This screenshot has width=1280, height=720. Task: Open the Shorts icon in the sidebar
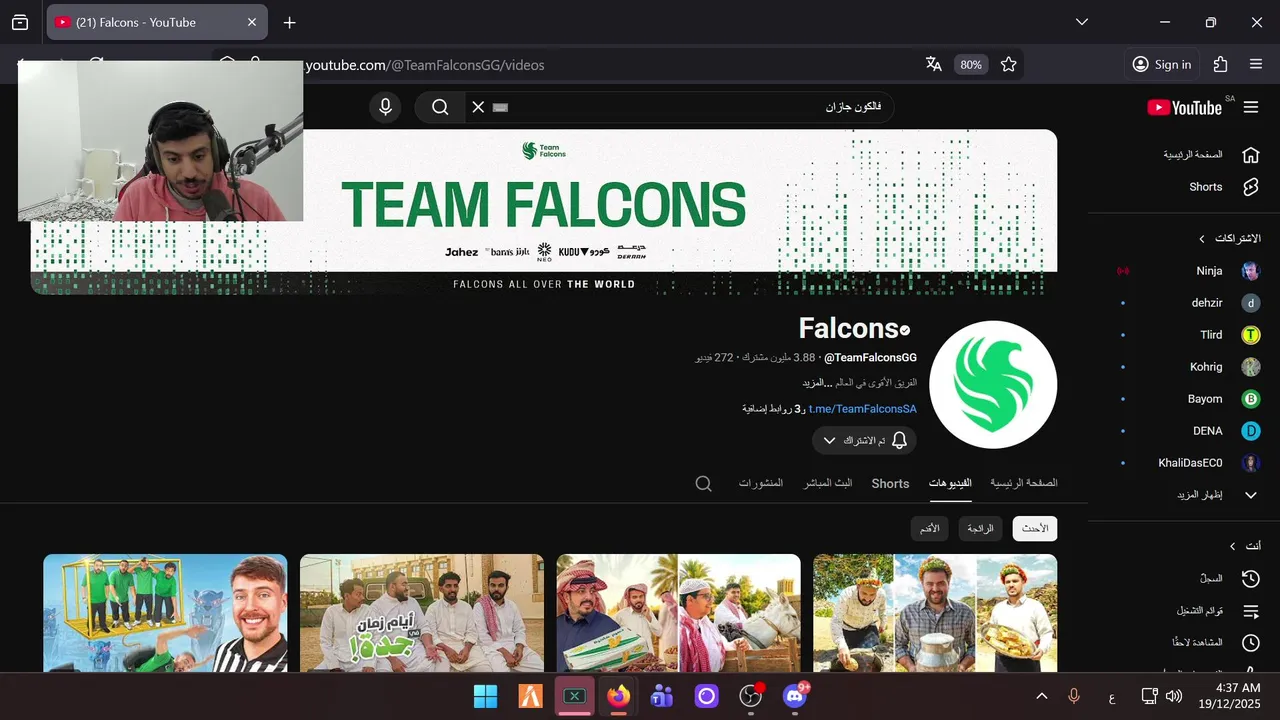[1251, 187]
